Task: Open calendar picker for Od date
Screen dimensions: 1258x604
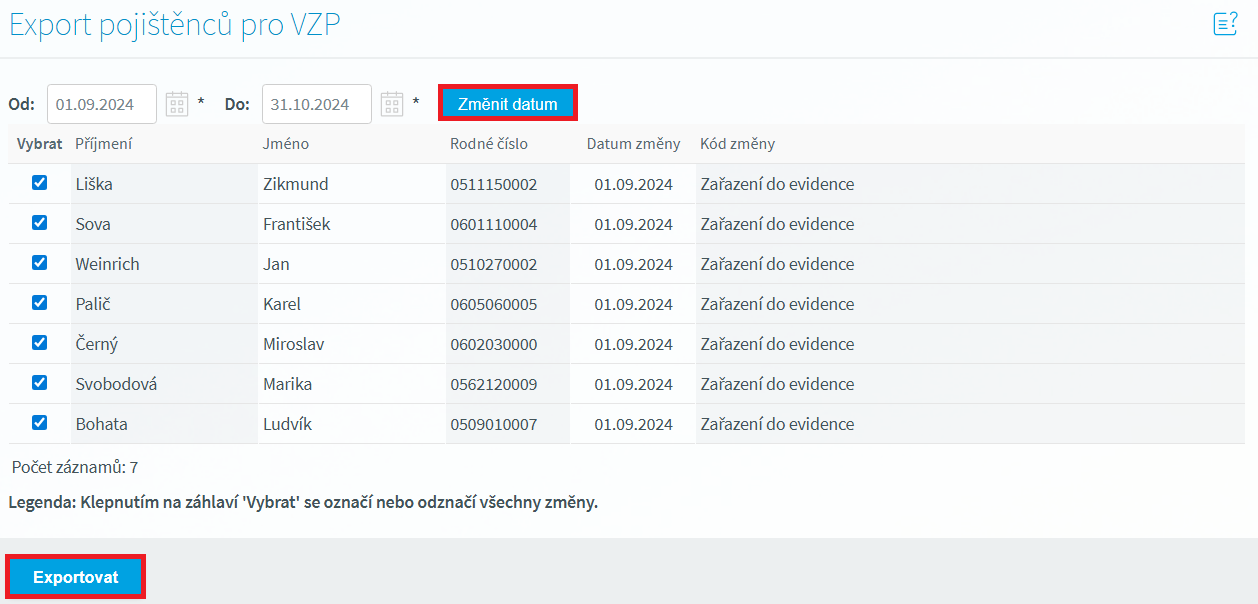Action: click(177, 104)
